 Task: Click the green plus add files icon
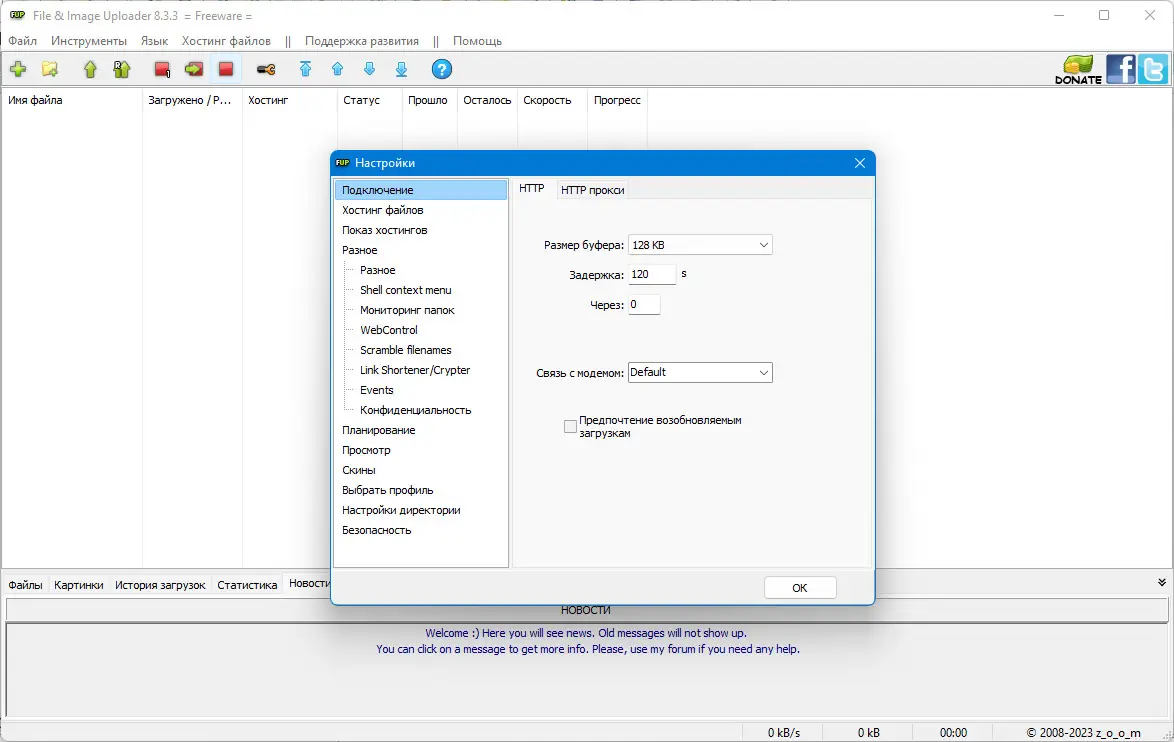[18, 70]
